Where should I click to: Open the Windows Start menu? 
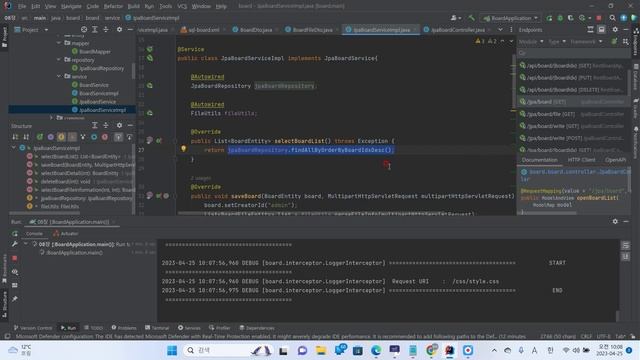pos(172,350)
